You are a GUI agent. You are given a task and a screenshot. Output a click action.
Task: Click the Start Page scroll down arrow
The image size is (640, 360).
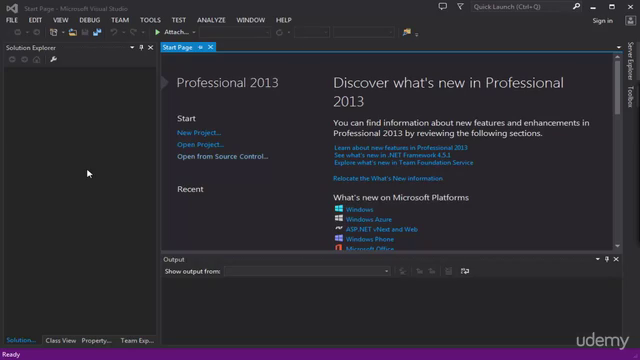click(x=617, y=246)
